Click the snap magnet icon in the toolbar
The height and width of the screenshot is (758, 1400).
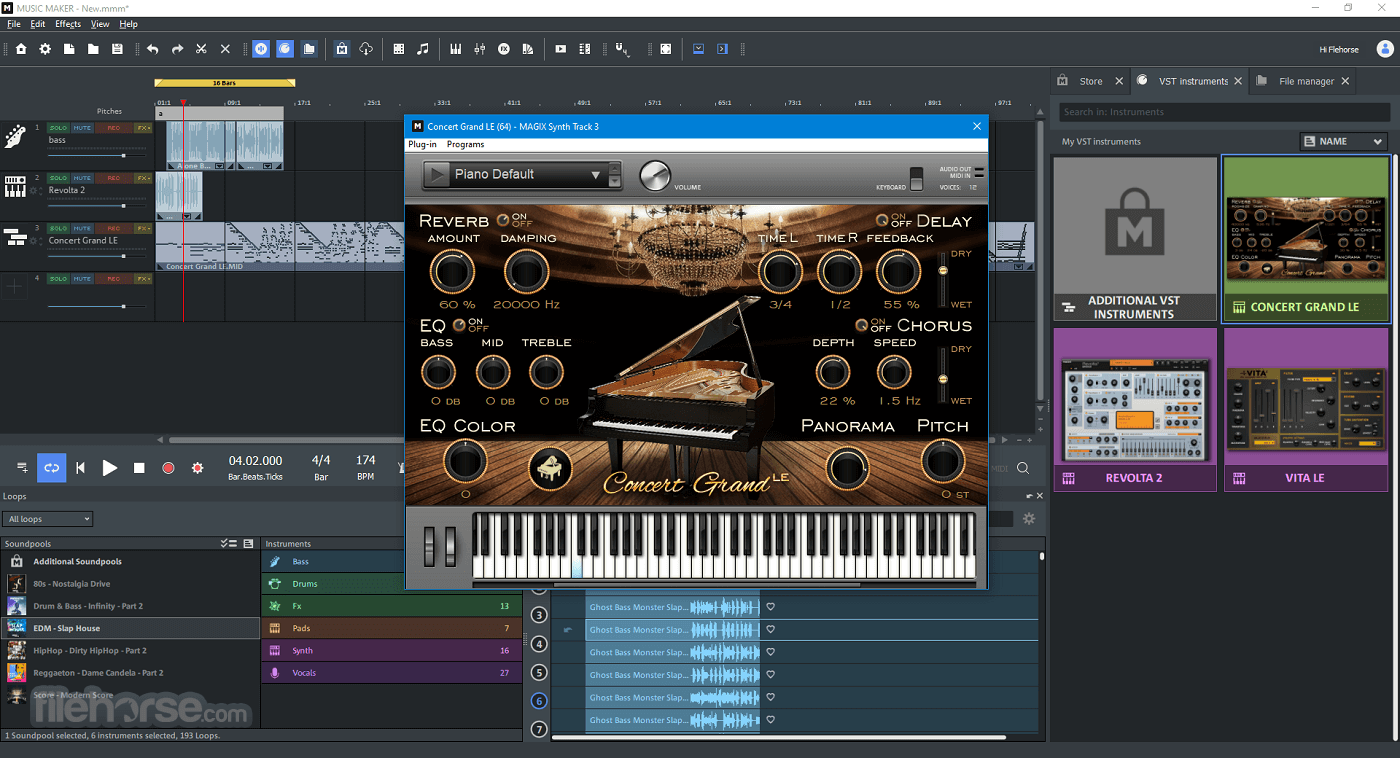[622, 49]
